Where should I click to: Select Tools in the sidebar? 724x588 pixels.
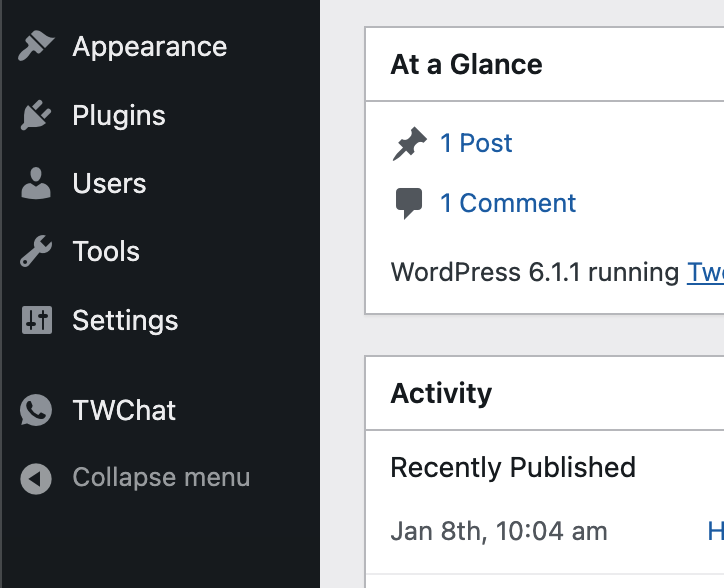point(106,252)
